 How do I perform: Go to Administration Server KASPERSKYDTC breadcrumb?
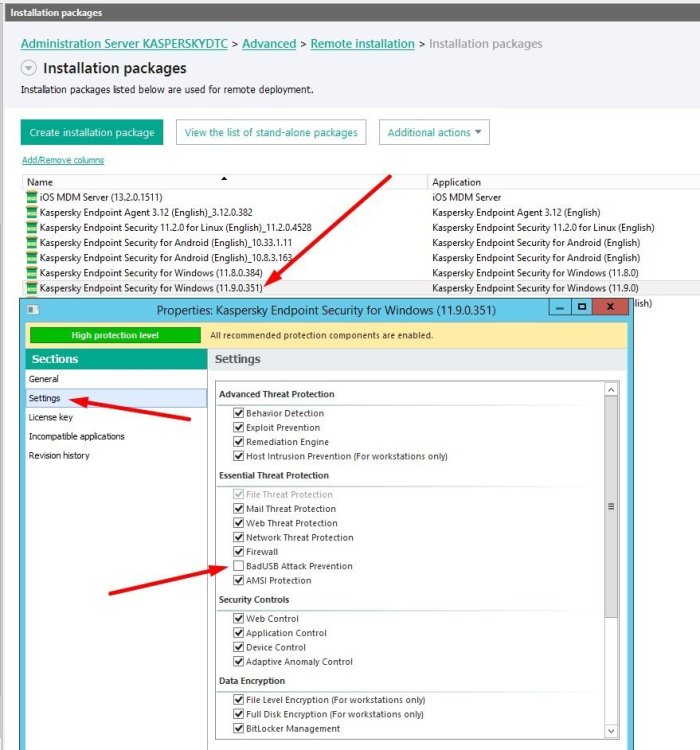click(124, 44)
